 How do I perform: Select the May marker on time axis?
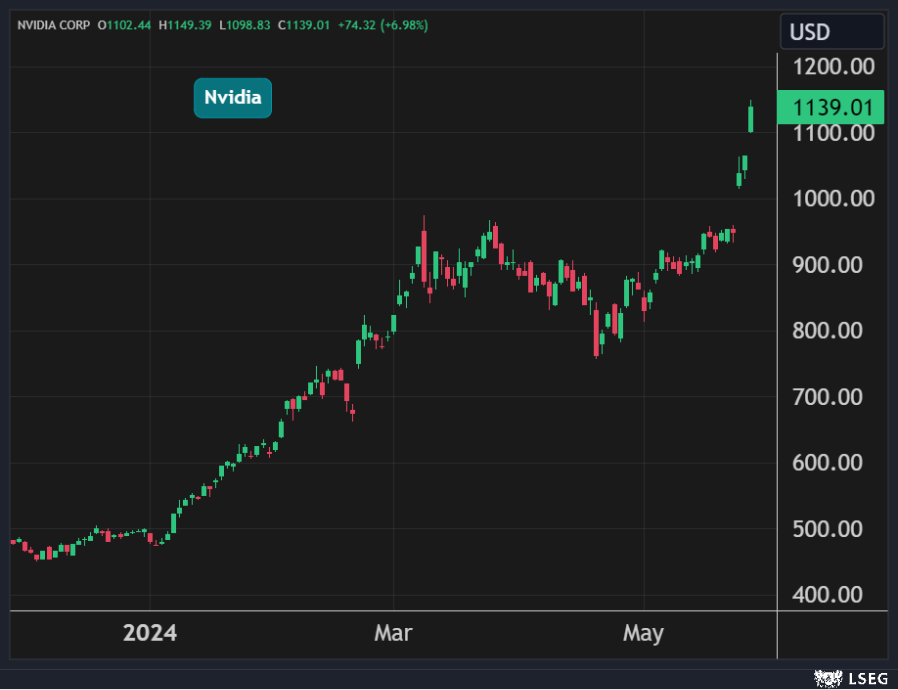(643, 634)
